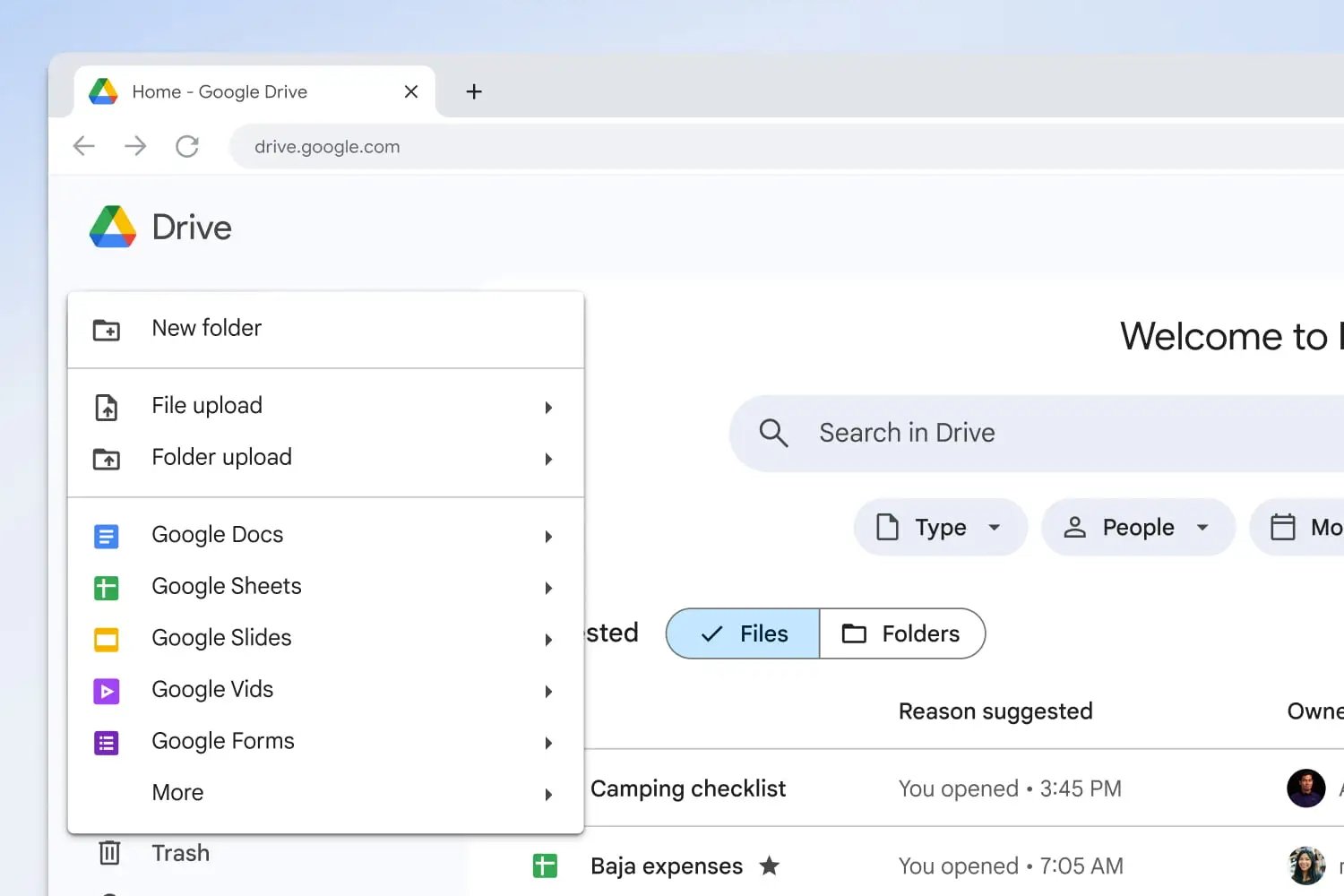Expand the Google Vids submenu arrow
Image resolution: width=1344 pixels, height=896 pixels.
(548, 692)
